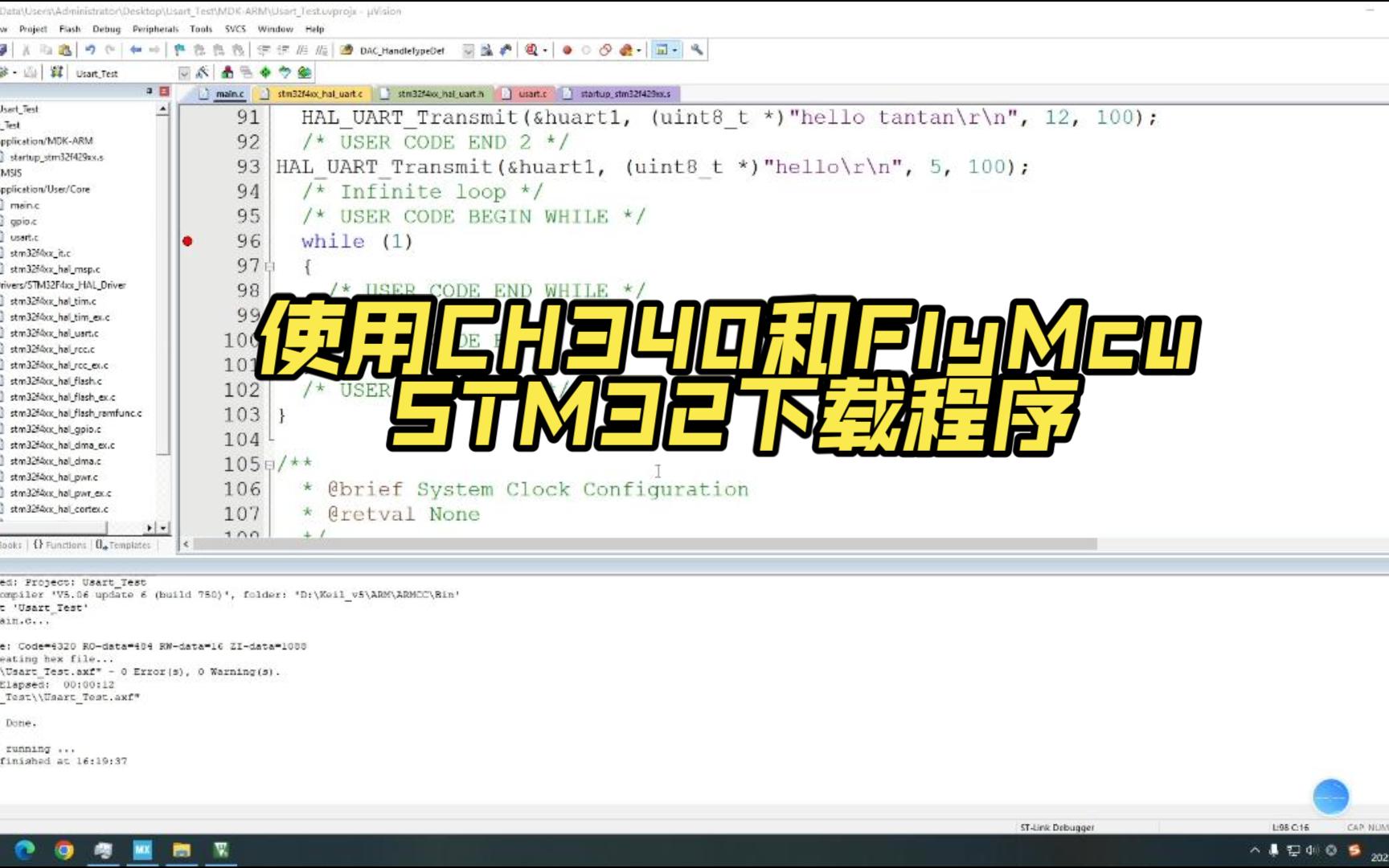
Task: Switch to the Templates panel tab
Action: 124,545
